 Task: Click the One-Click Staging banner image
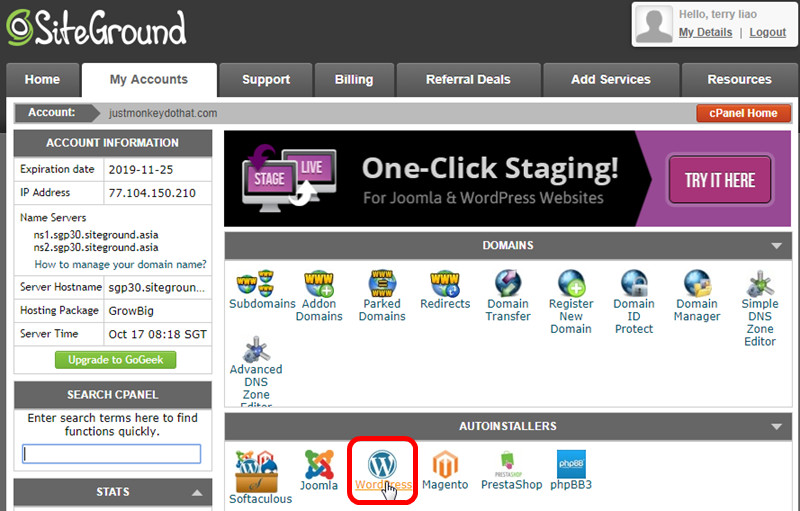pos(507,178)
